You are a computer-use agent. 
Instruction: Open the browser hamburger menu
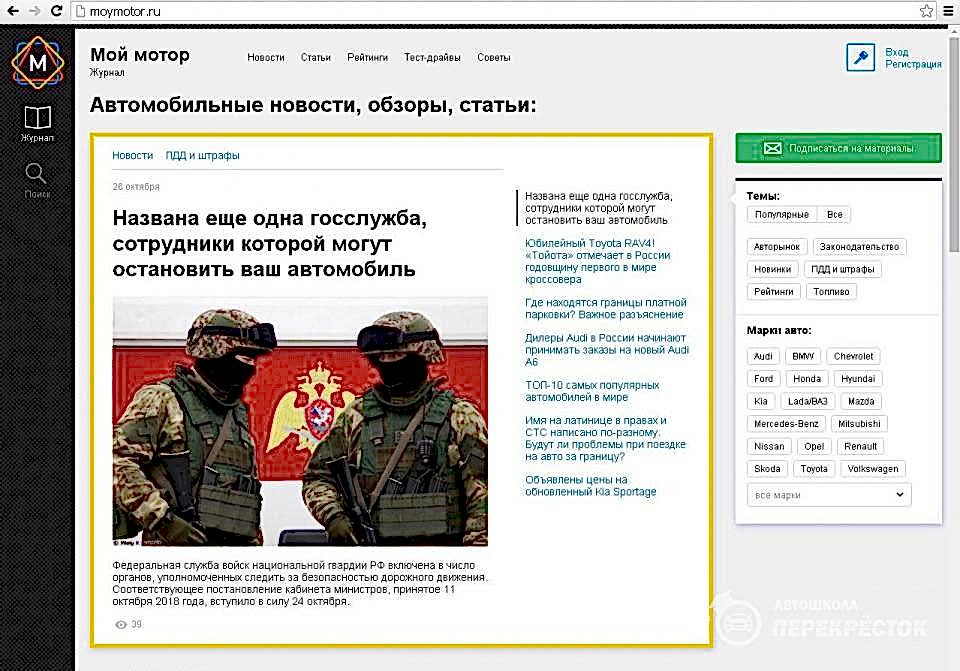click(x=948, y=11)
